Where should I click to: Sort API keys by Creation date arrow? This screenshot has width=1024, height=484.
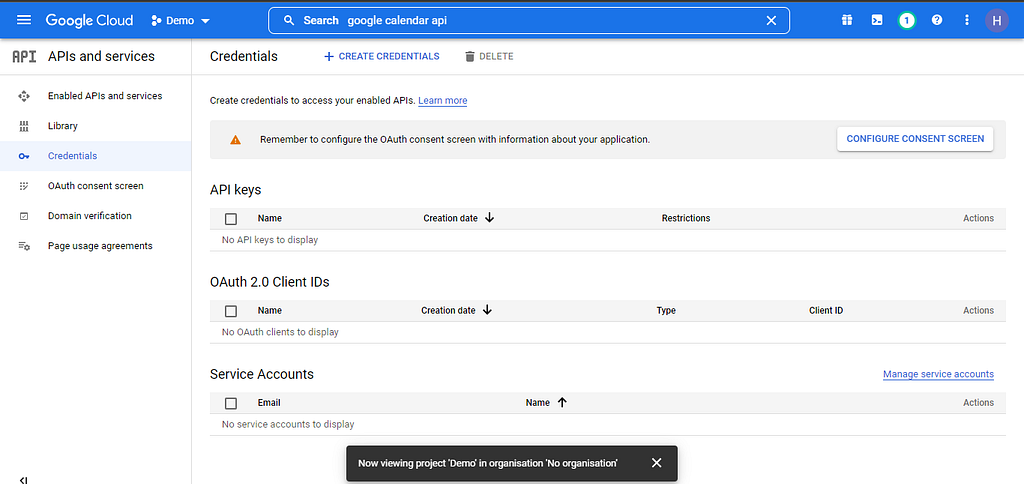tap(489, 218)
